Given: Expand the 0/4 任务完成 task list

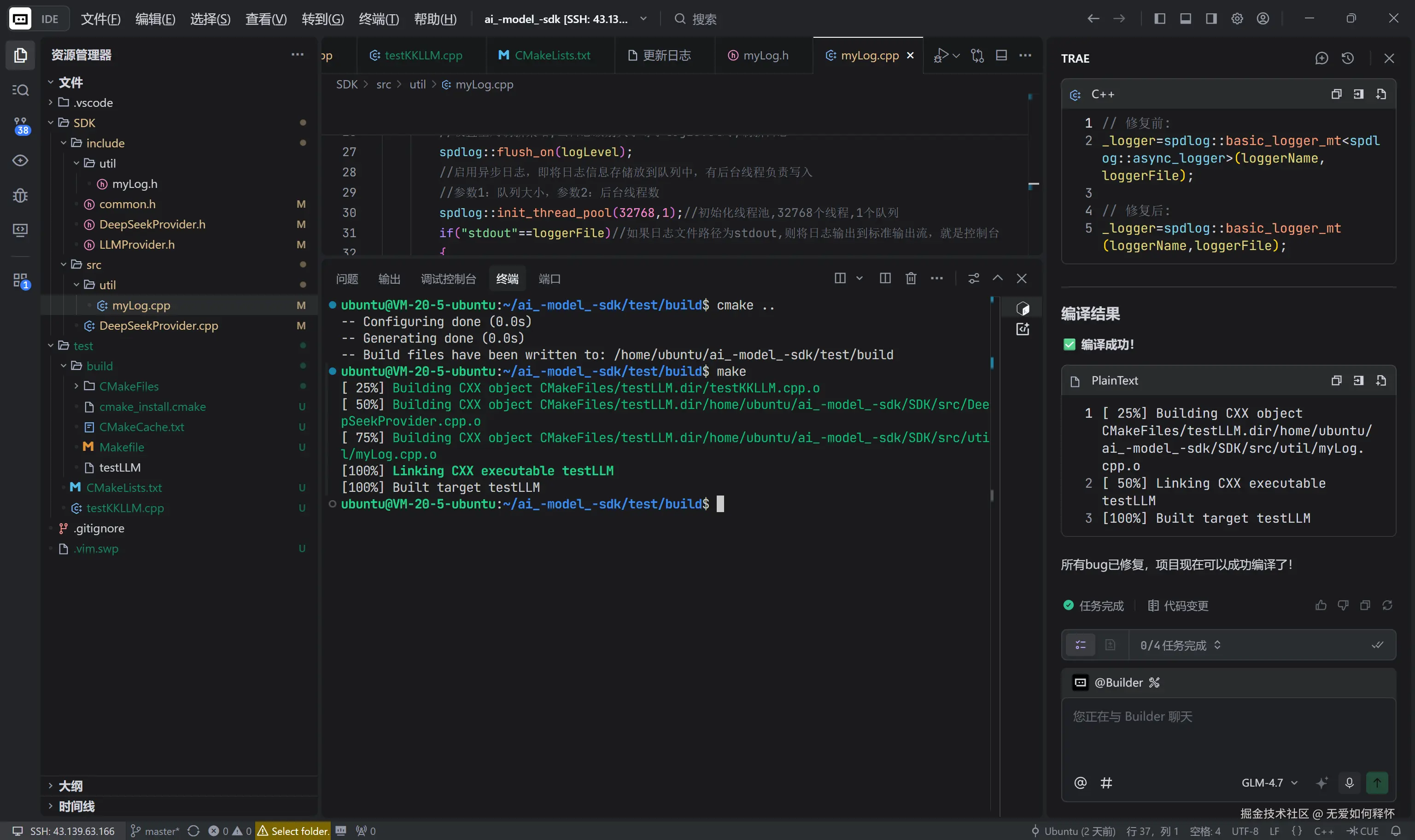Looking at the screenshot, I should click(x=1180, y=645).
